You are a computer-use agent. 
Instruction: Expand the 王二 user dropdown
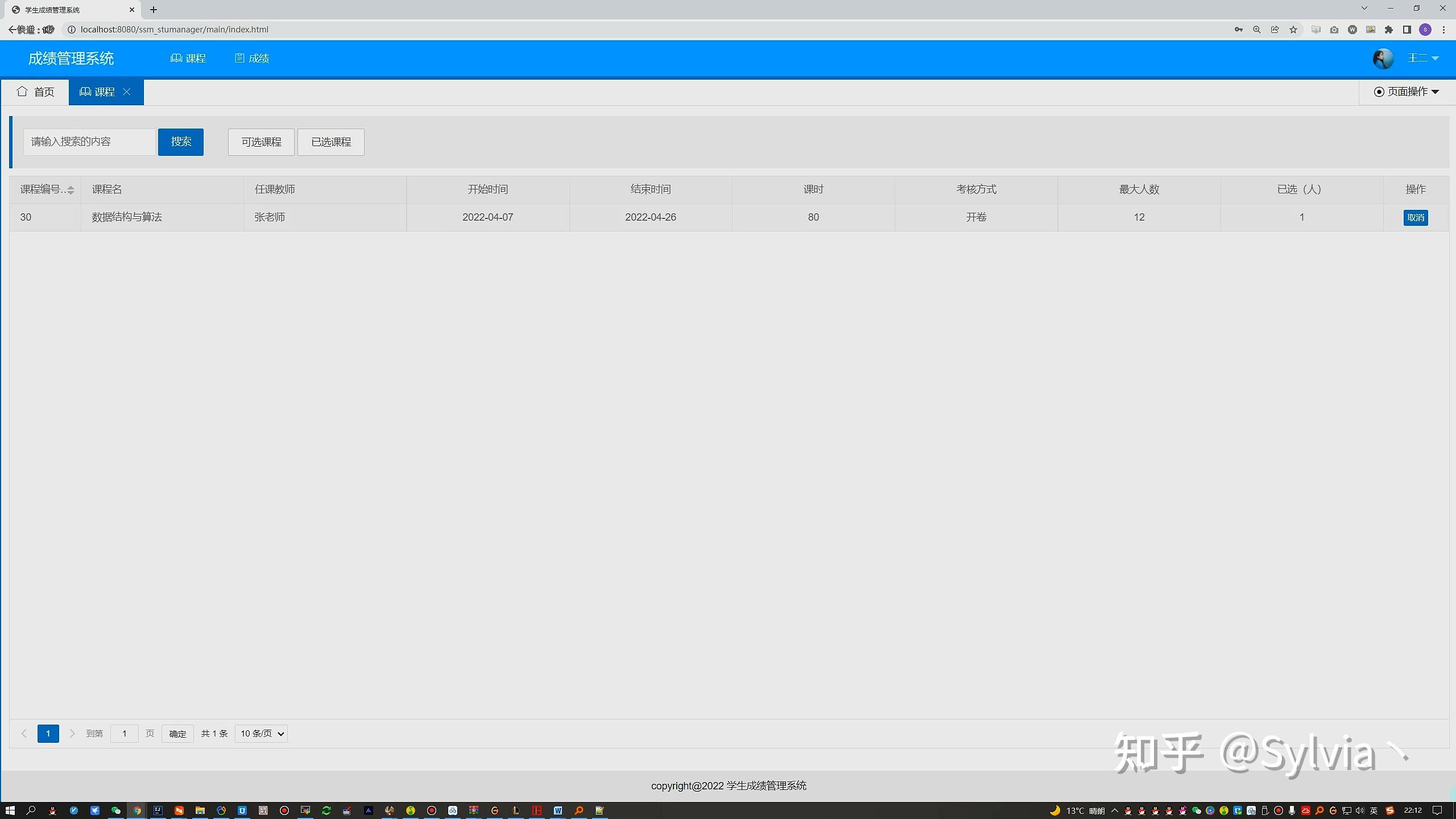(x=1424, y=58)
